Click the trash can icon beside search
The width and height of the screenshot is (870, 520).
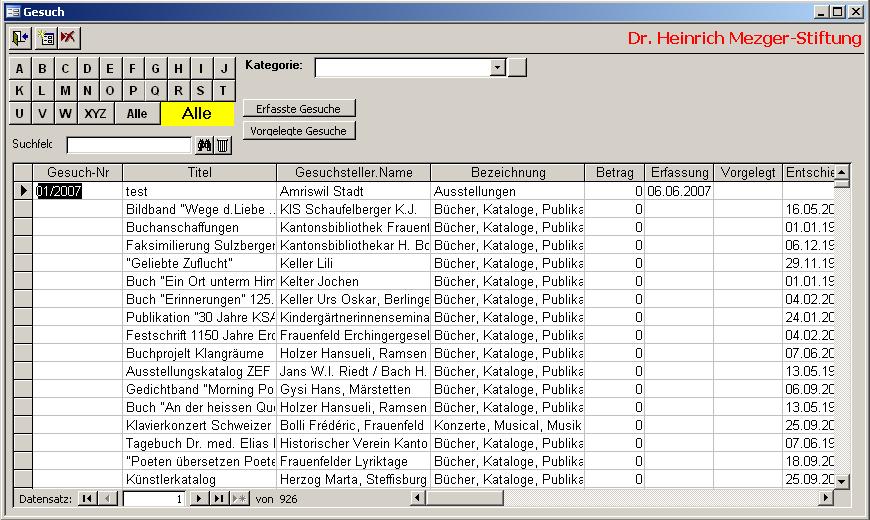tap(223, 145)
